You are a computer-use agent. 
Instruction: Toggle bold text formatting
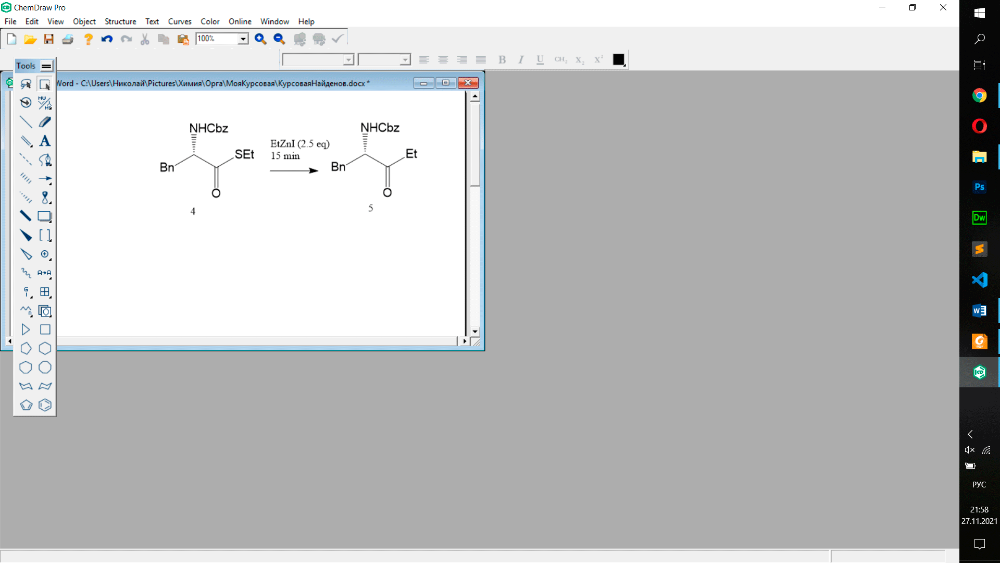tap(502, 60)
